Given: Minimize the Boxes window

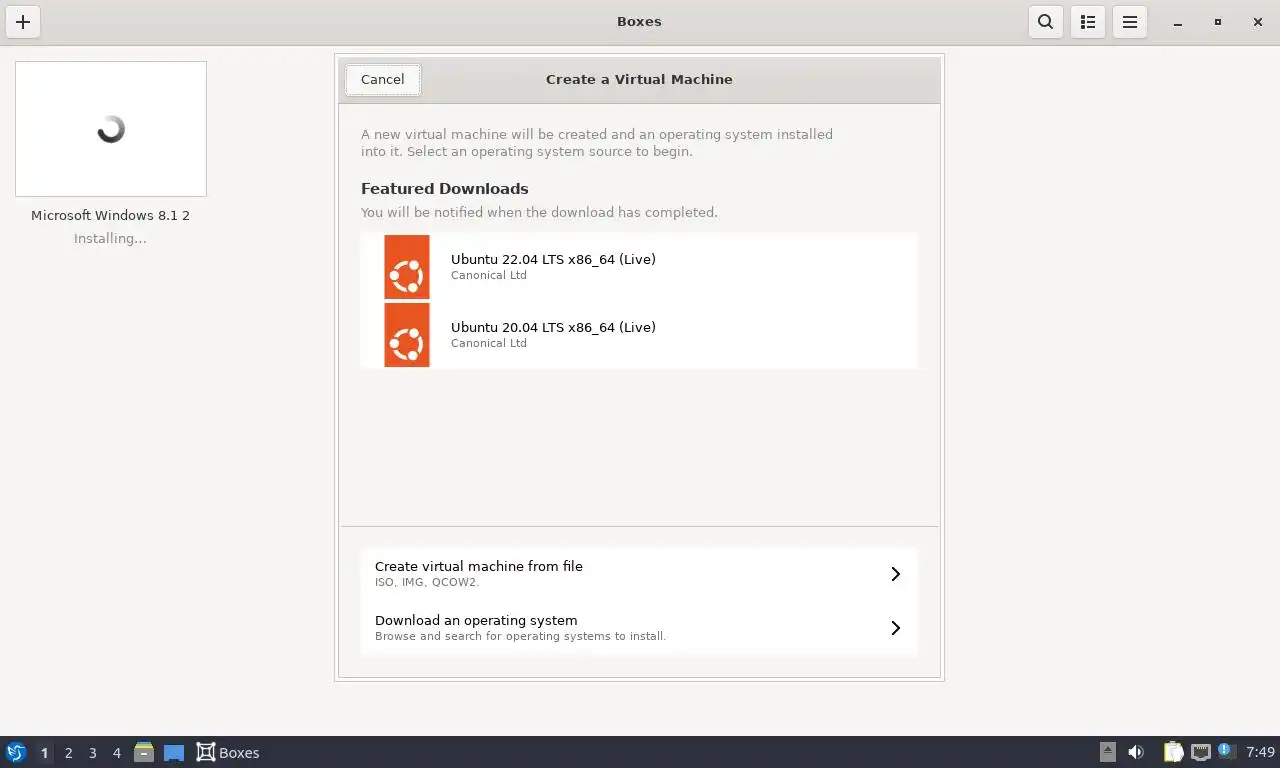Looking at the screenshot, I should [1178, 22].
